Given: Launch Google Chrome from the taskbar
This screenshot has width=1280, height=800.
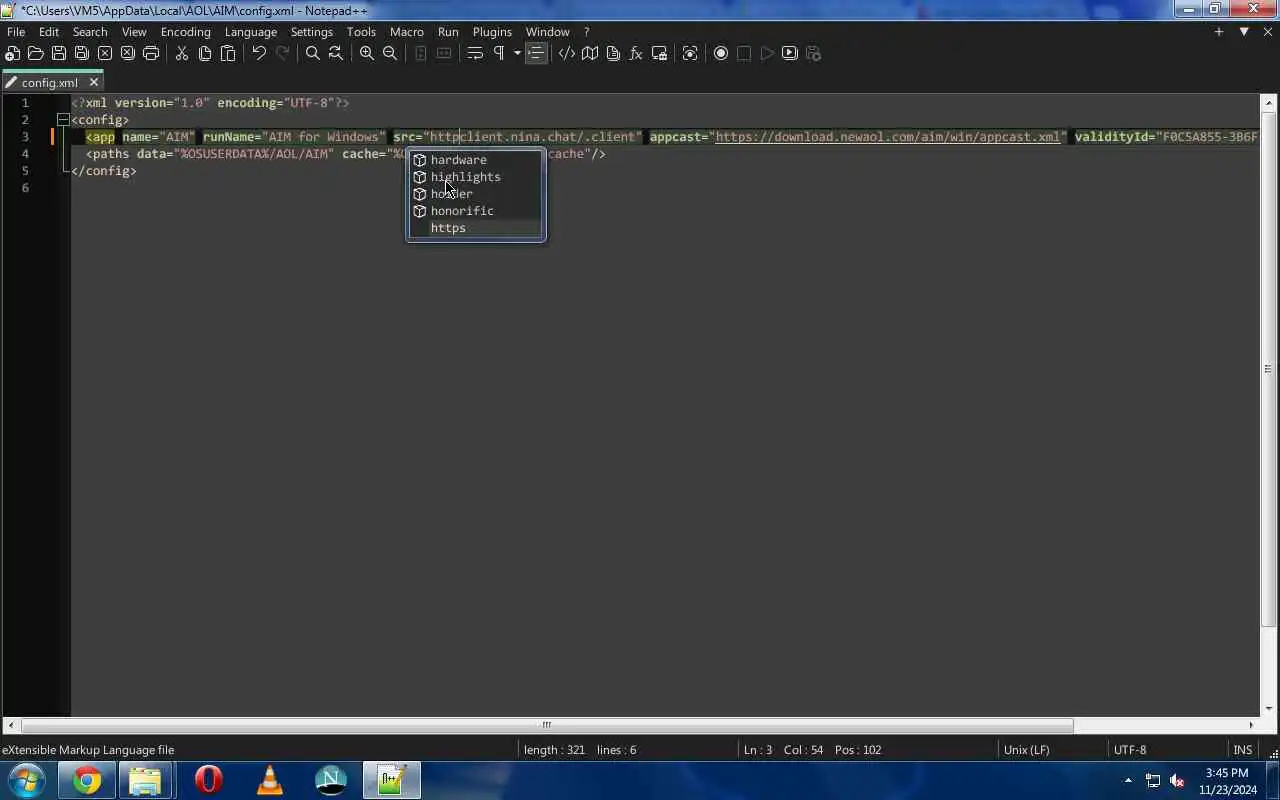Looking at the screenshot, I should tap(87, 780).
